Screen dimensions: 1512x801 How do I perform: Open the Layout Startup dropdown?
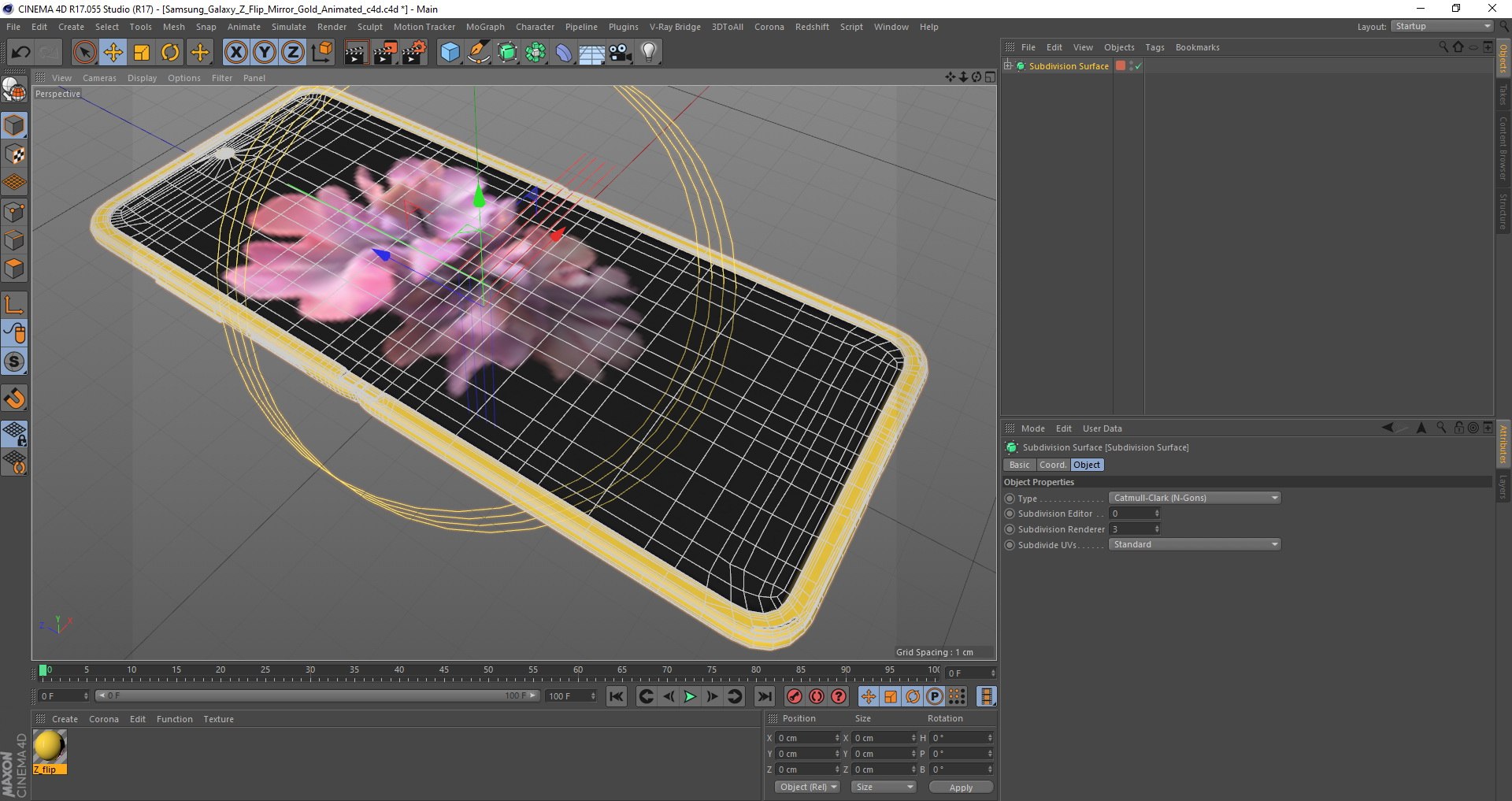tap(1441, 26)
